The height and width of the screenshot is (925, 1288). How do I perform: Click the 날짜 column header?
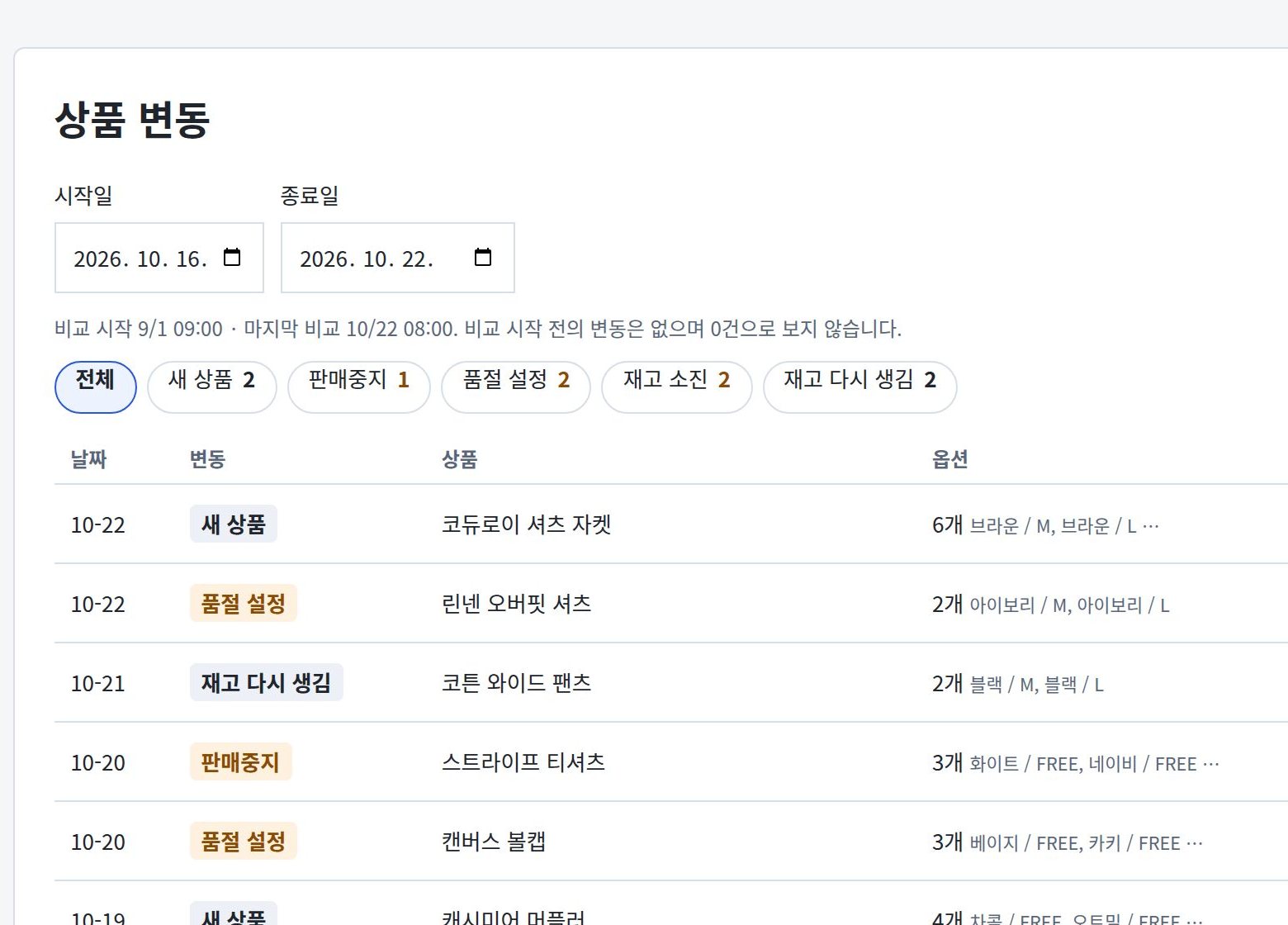pos(89,459)
